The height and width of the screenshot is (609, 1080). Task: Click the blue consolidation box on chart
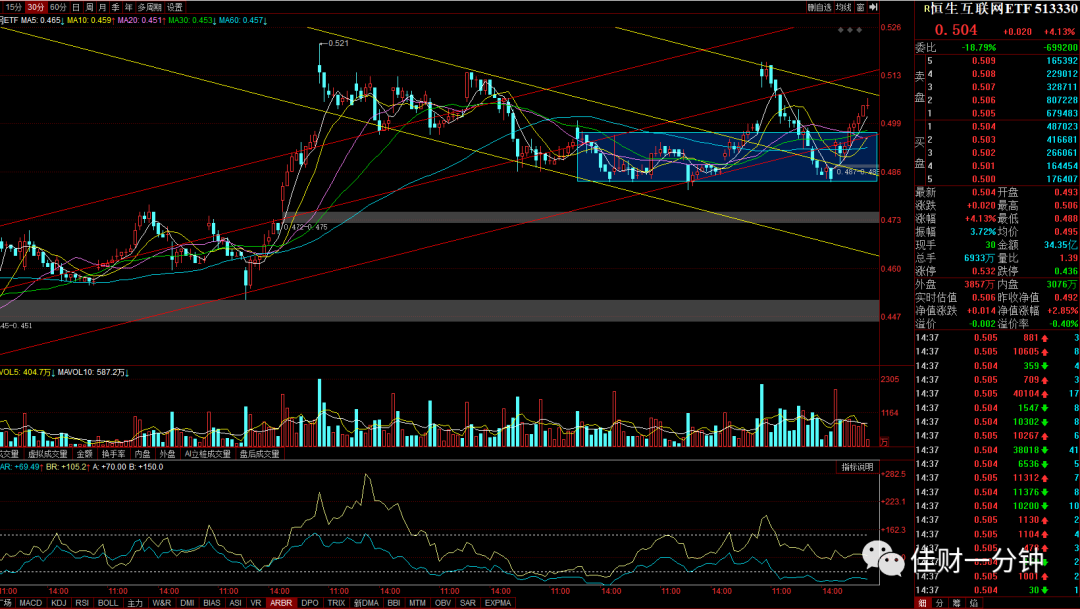(727, 156)
